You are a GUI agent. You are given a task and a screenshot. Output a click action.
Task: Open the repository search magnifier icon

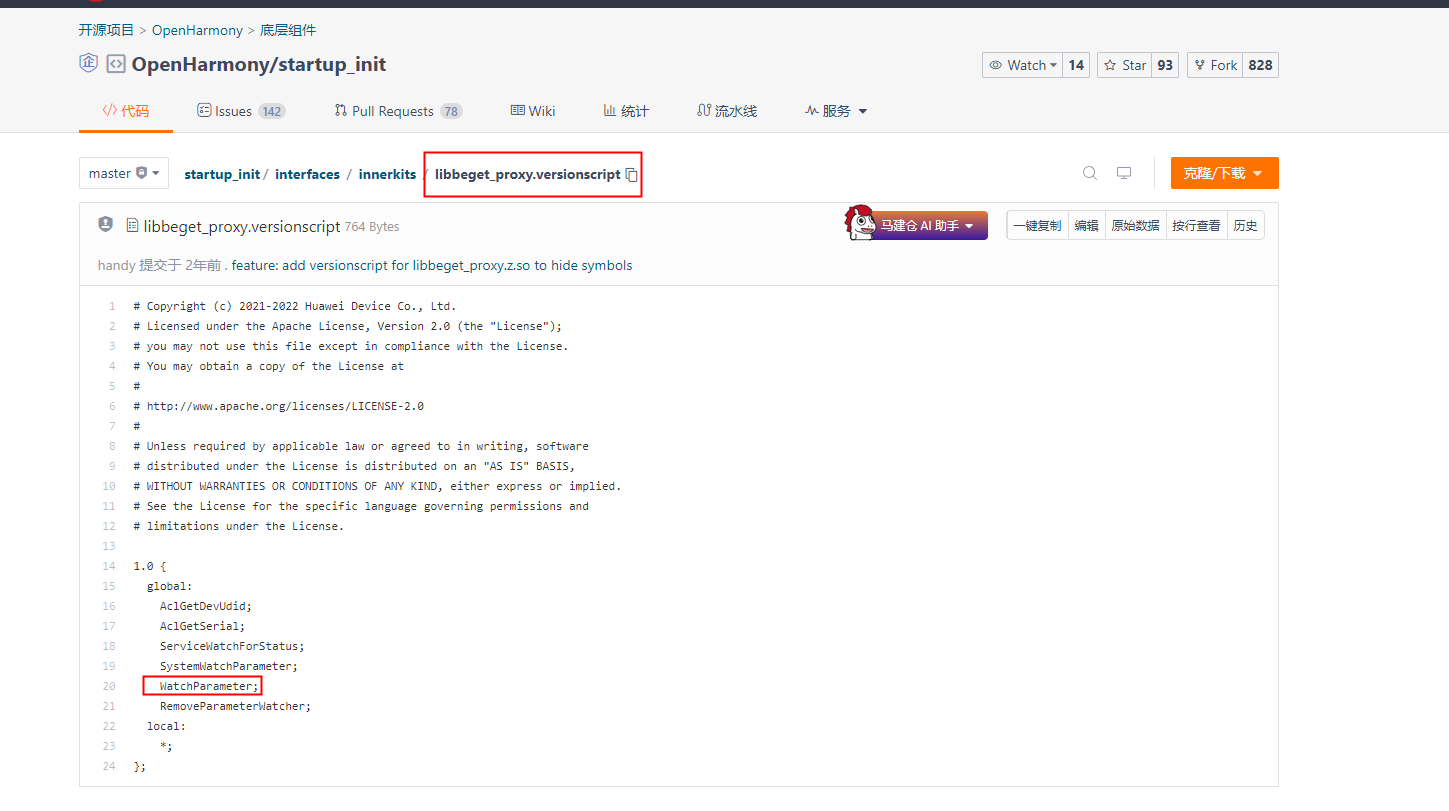[1090, 173]
